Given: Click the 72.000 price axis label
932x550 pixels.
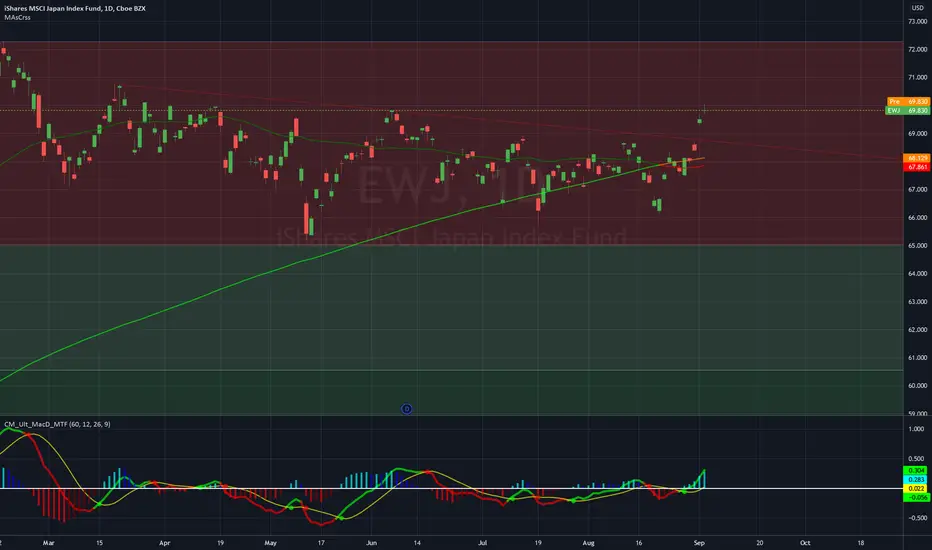Looking at the screenshot, I should click(918, 49).
